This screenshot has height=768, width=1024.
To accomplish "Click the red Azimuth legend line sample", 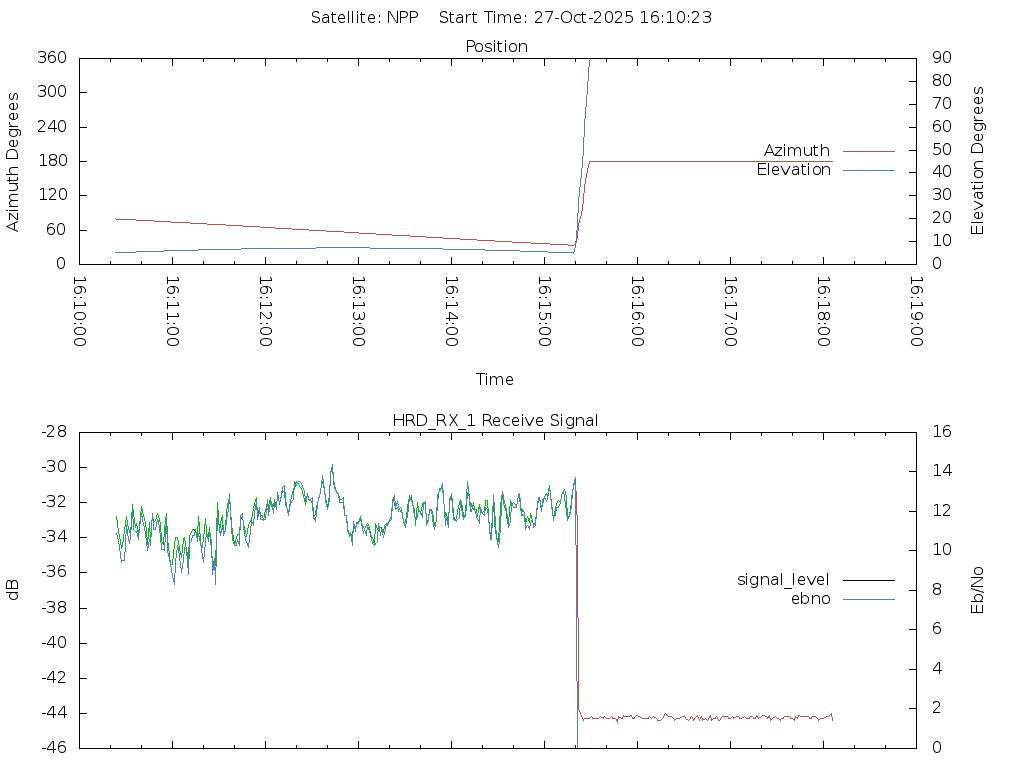I will tap(868, 151).
